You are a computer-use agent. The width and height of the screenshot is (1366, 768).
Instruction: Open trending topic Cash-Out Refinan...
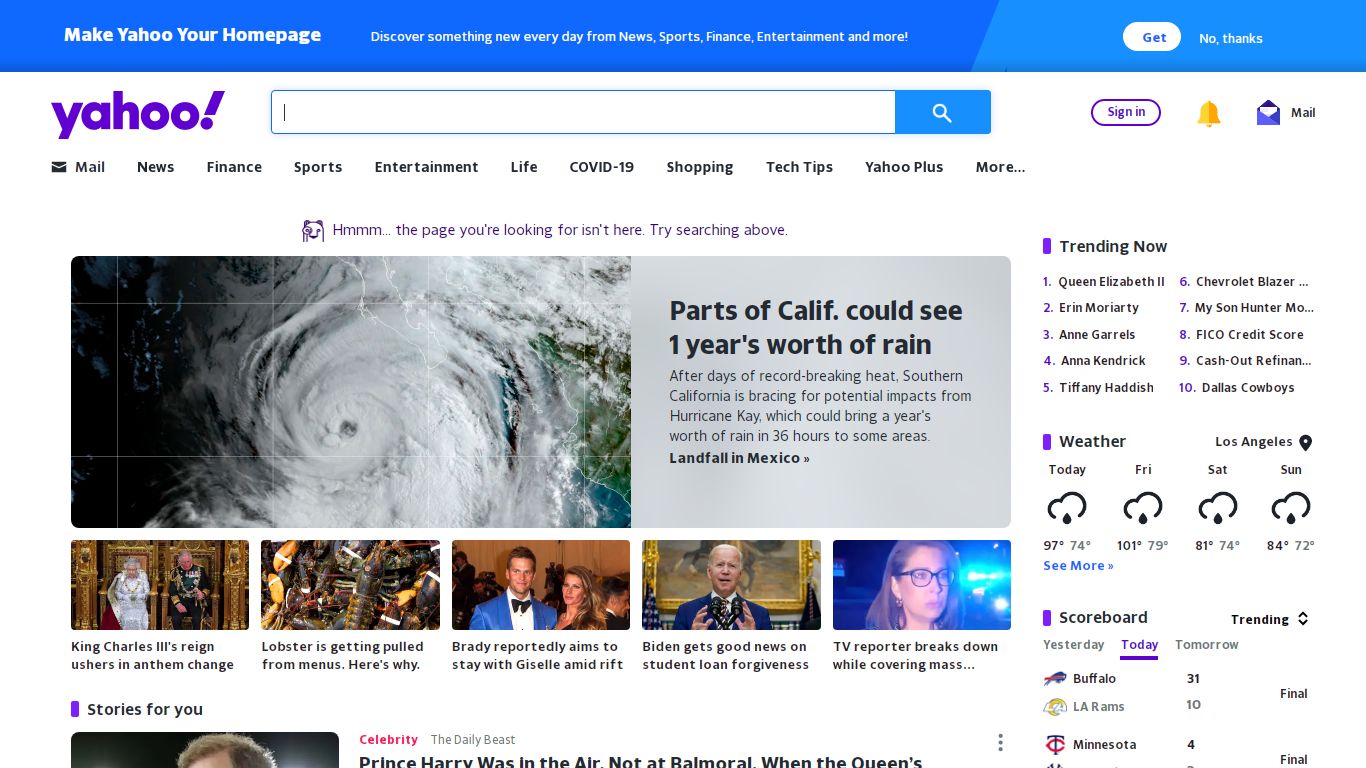1253,361
